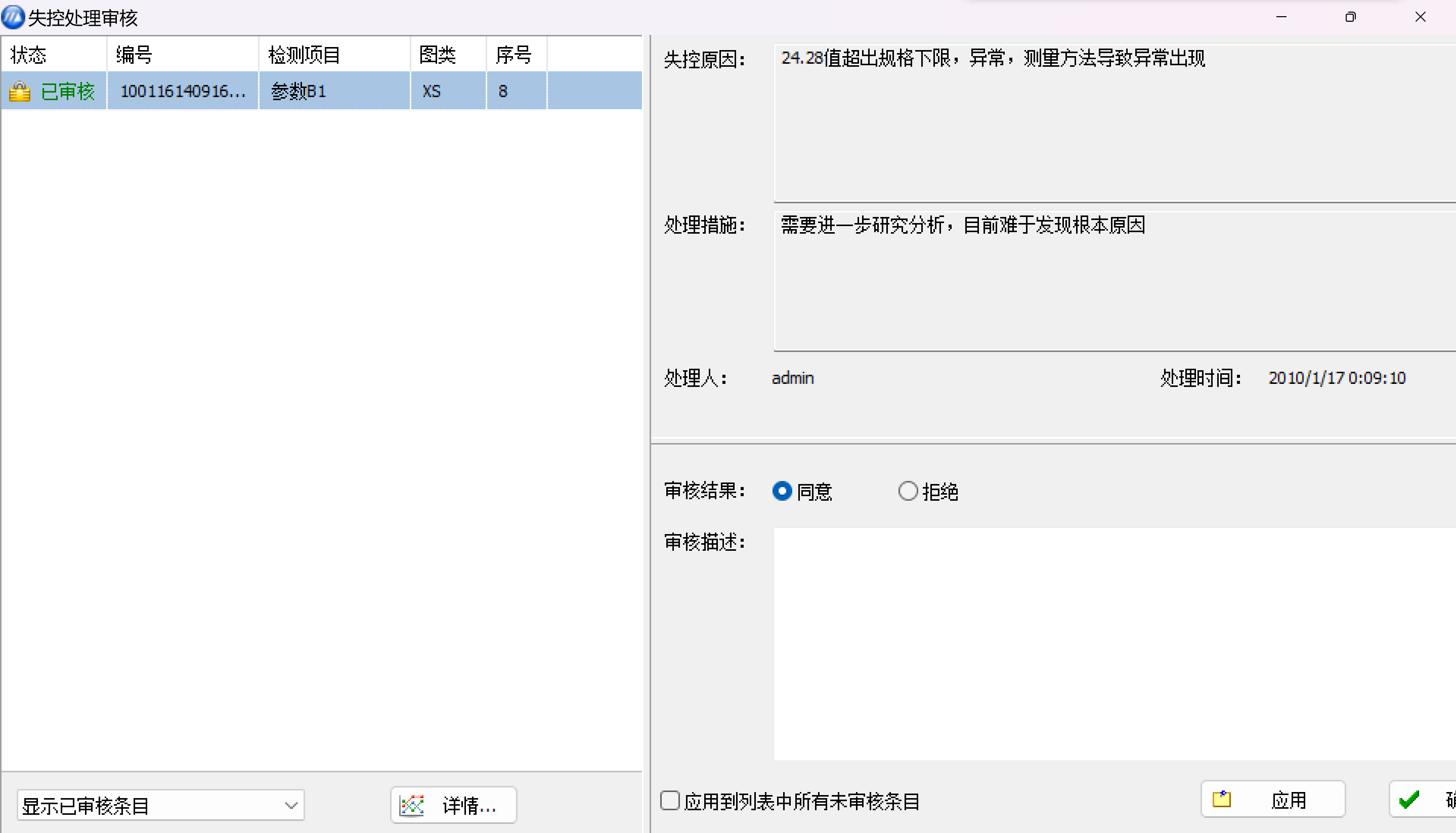Click the note icon on the 应用 button
Image resolution: width=1456 pixels, height=833 pixels.
[1221, 799]
